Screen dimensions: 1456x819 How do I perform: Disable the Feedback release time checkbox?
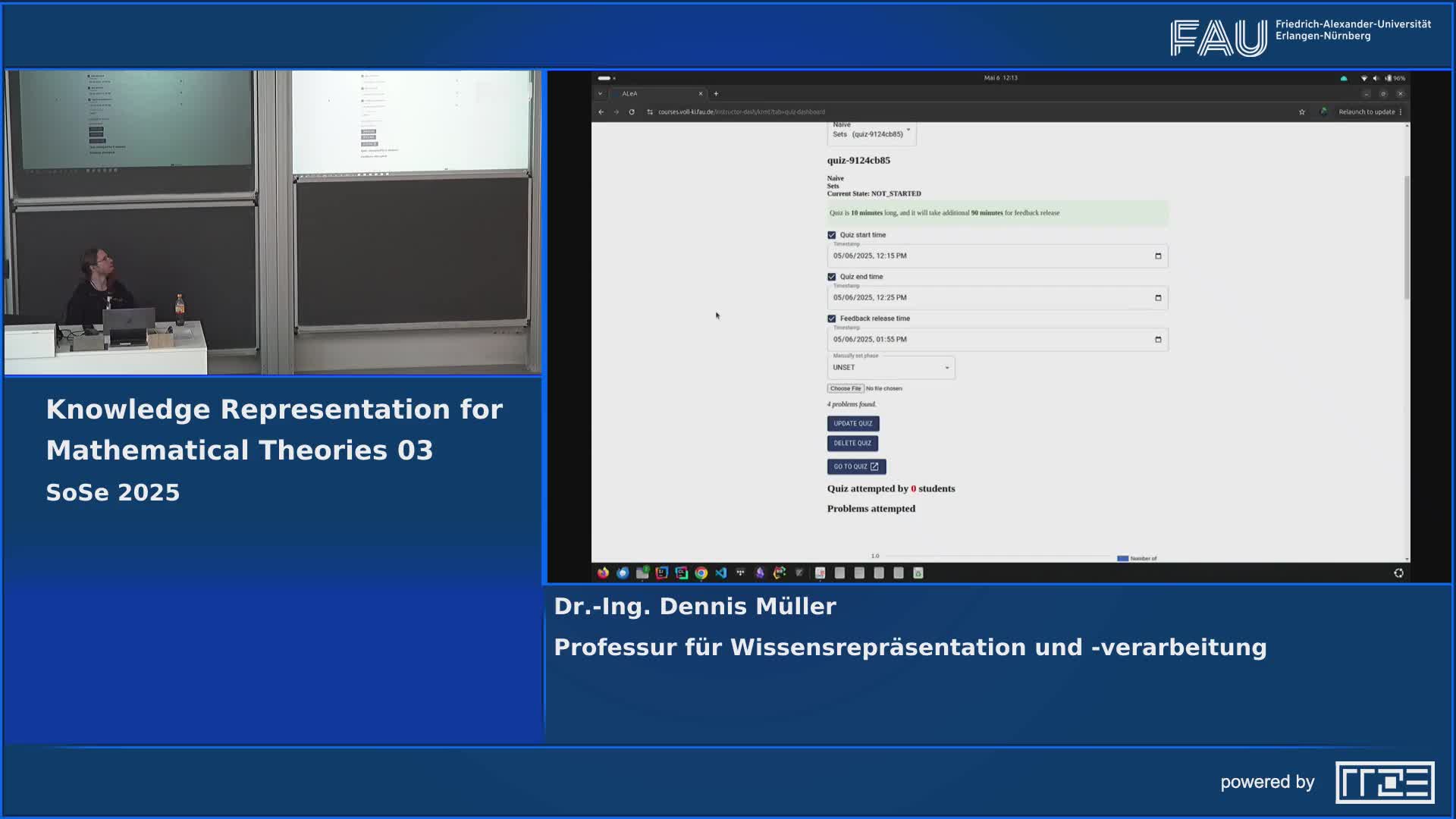831,318
